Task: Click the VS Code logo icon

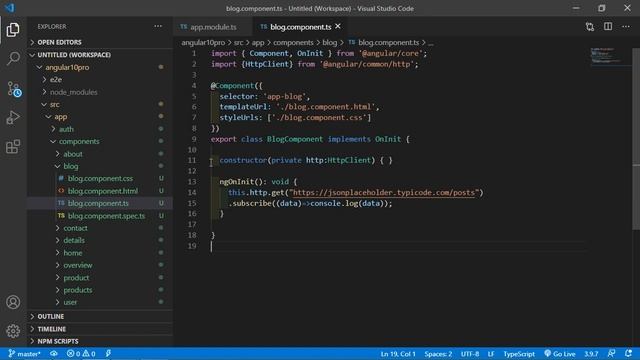Action: click(x=9, y=8)
